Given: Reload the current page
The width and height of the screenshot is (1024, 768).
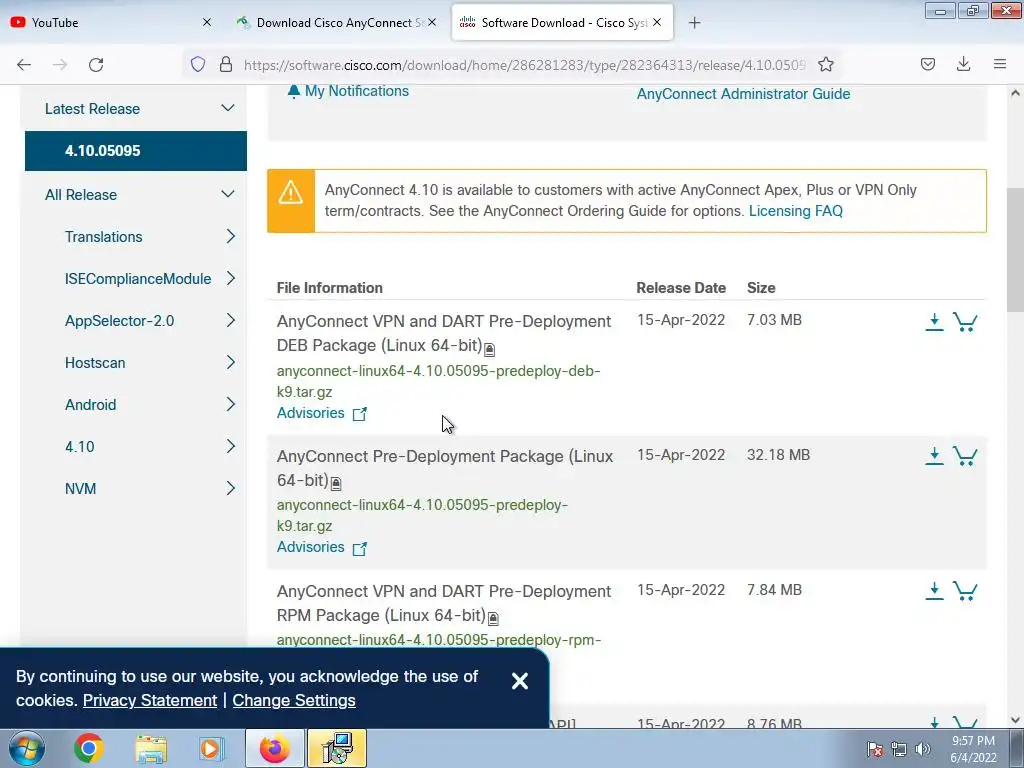Looking at the screenshot, I should click(x=96, y=65).
